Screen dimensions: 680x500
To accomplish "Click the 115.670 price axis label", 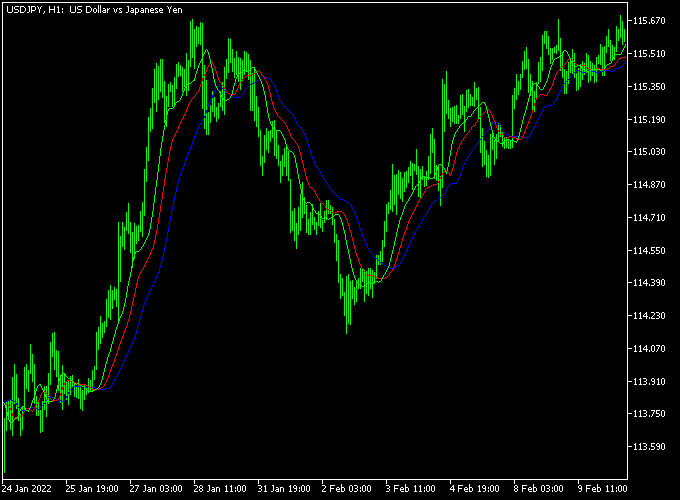I will coord(650,21).
